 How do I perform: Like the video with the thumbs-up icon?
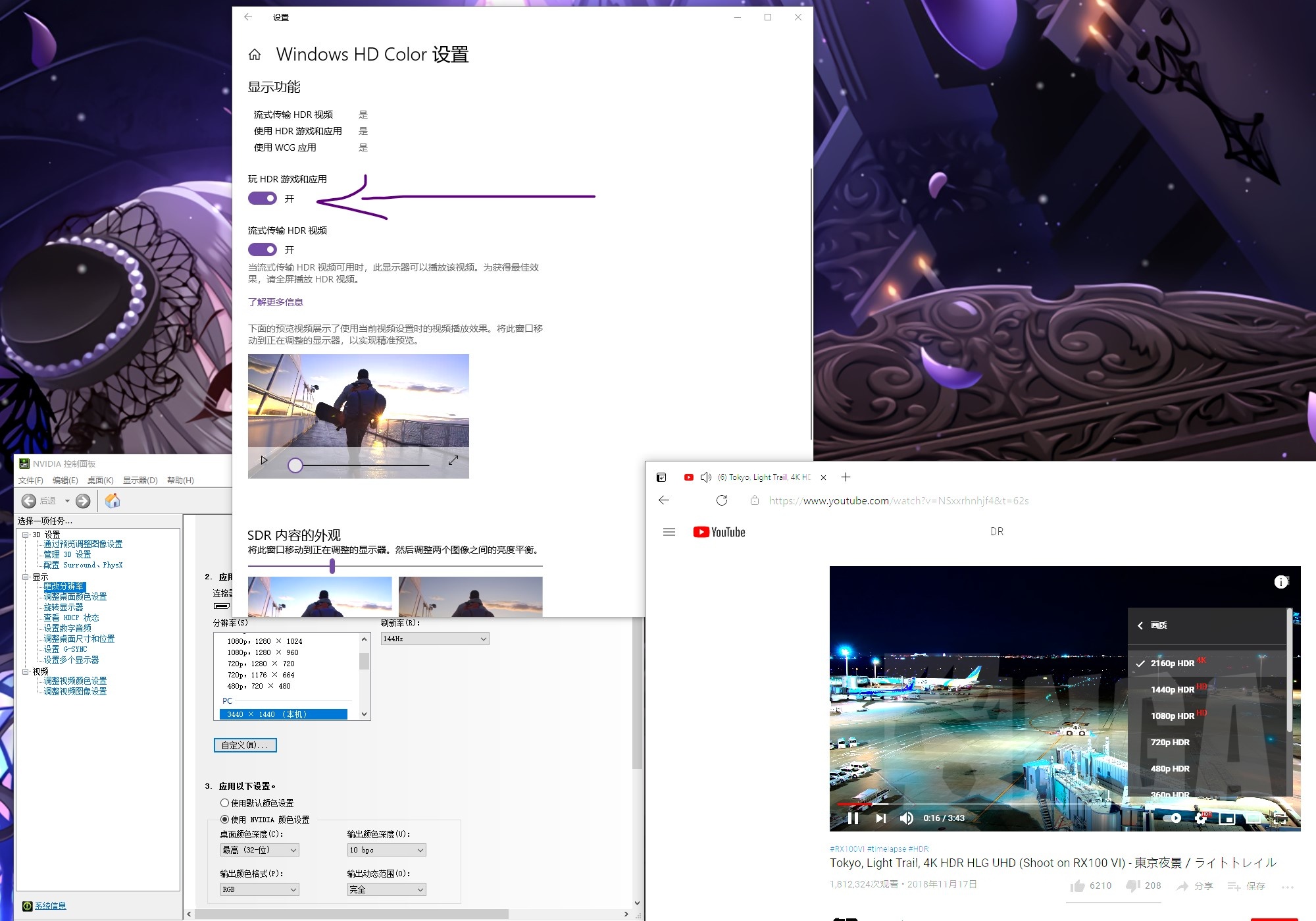tap(1078, 885)
